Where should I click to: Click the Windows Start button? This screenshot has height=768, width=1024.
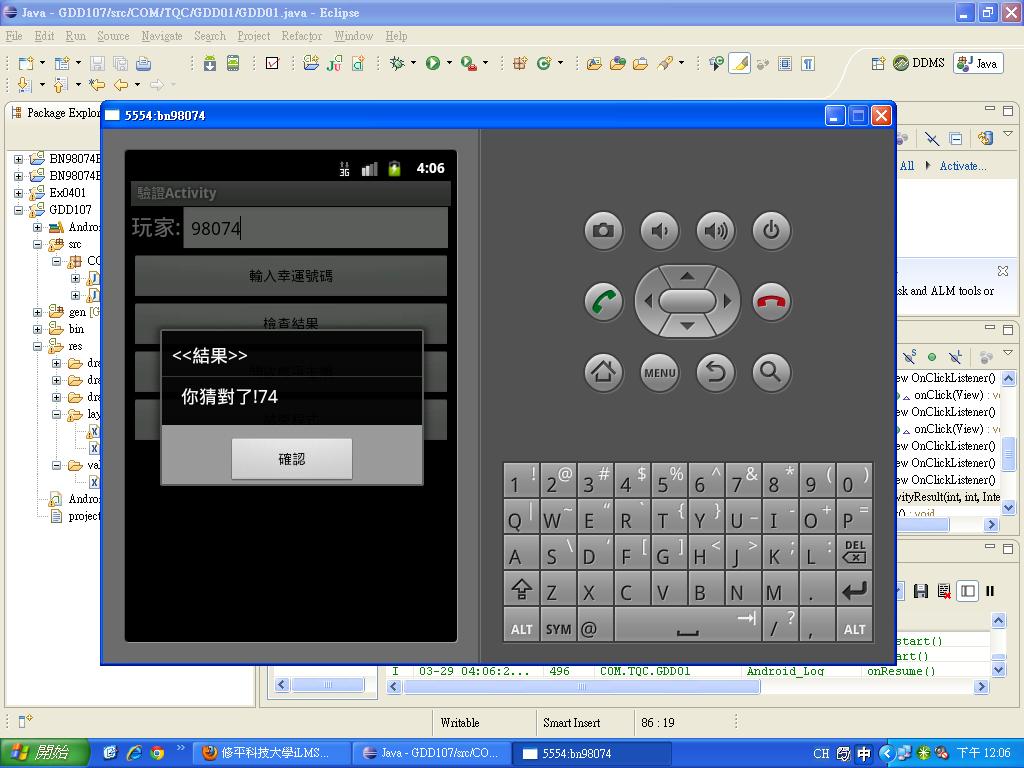click(x=40, y=753)
